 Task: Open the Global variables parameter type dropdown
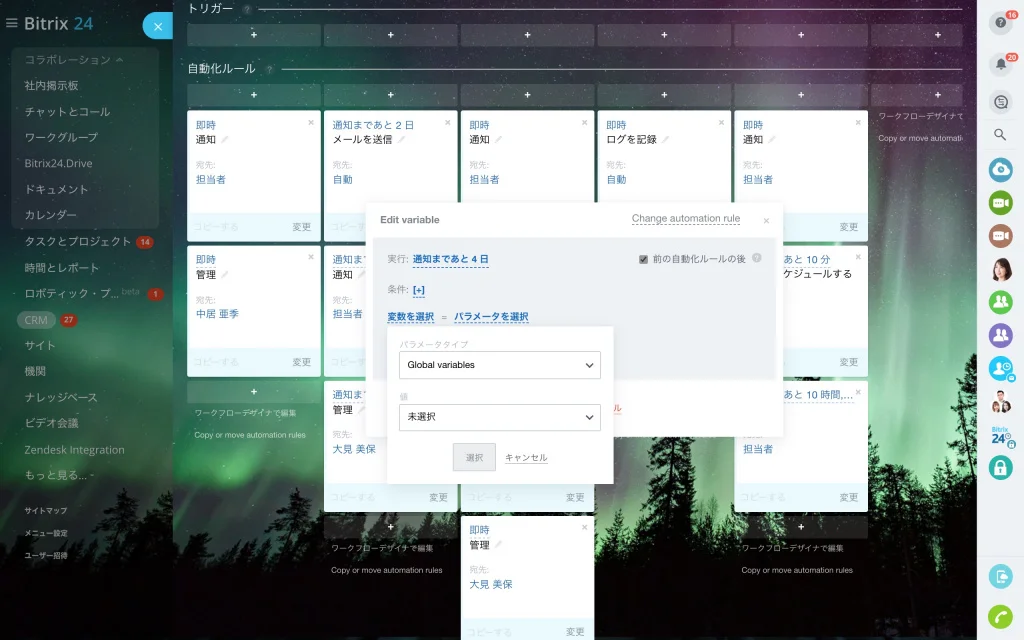(x=500, y=365)
